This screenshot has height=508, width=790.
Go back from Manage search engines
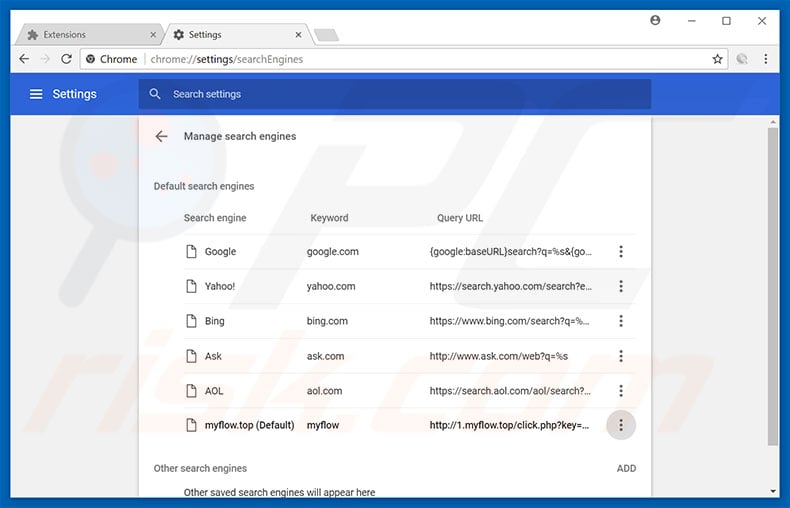coord(161,136)
